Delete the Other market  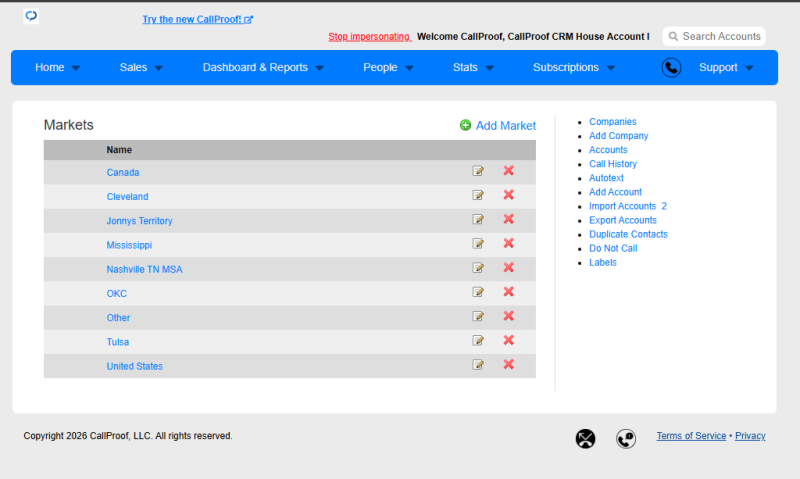coord(509,316)
